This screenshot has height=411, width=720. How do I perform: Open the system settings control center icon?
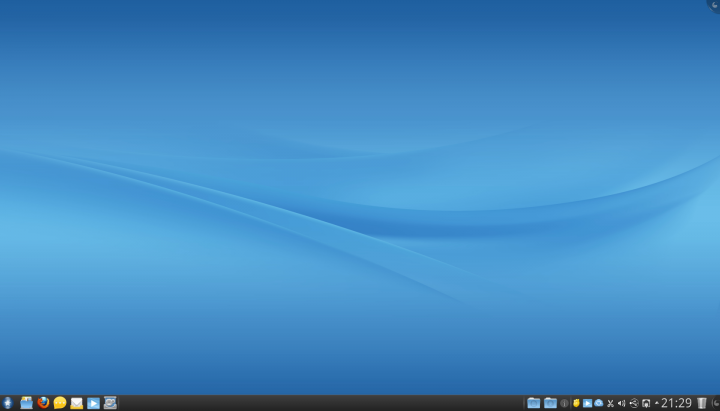click(x=110, y=403)
